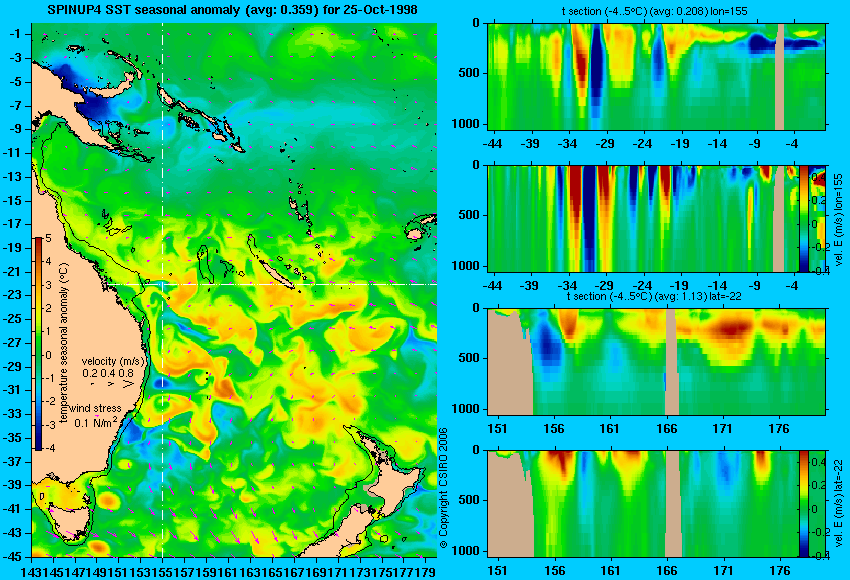Click the 'wind stress' legend label
Viewport: 850px width, 580px height.
[x=95, y=408]
